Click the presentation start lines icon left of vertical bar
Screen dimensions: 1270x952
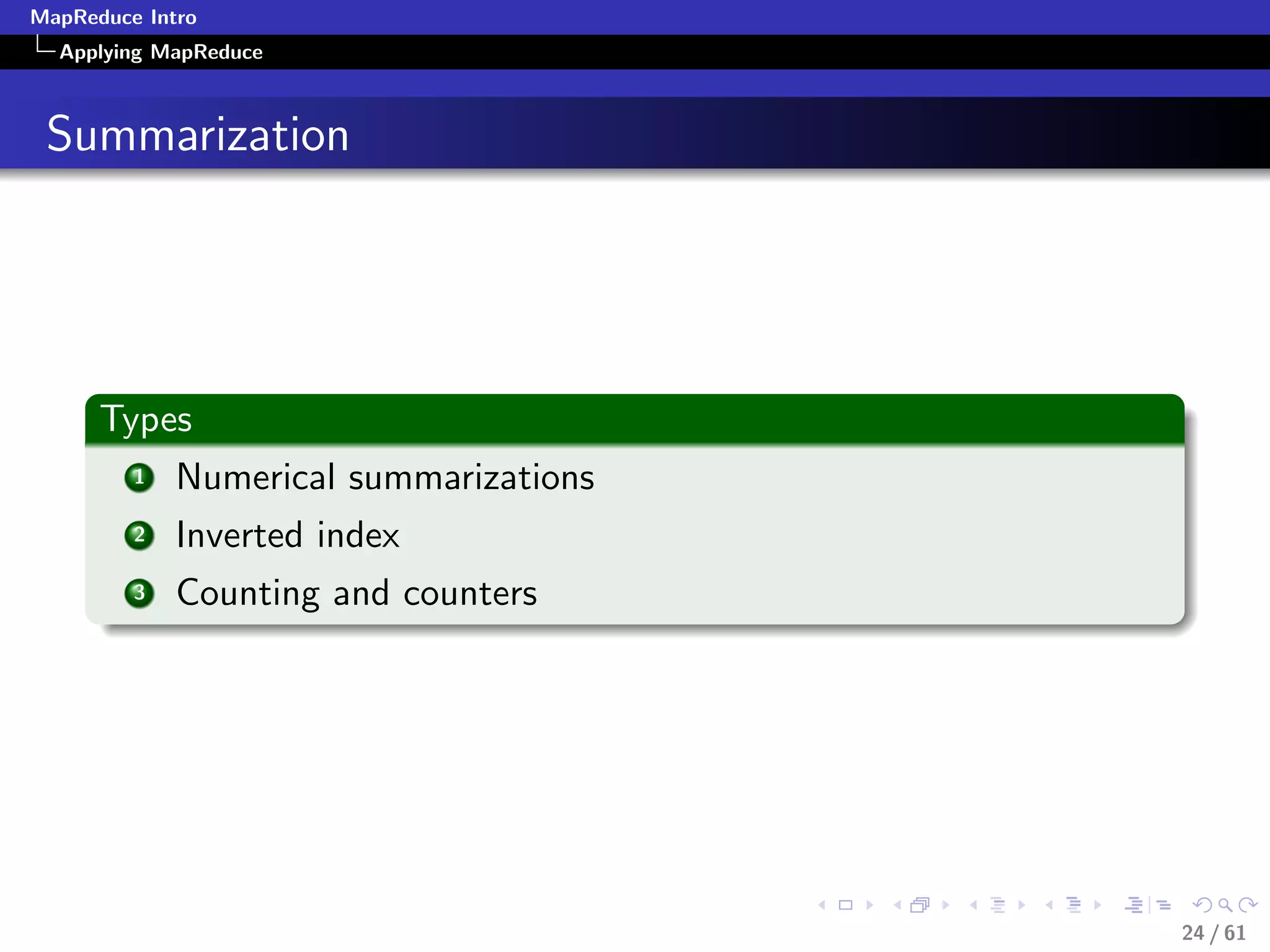click(1134, 905)
